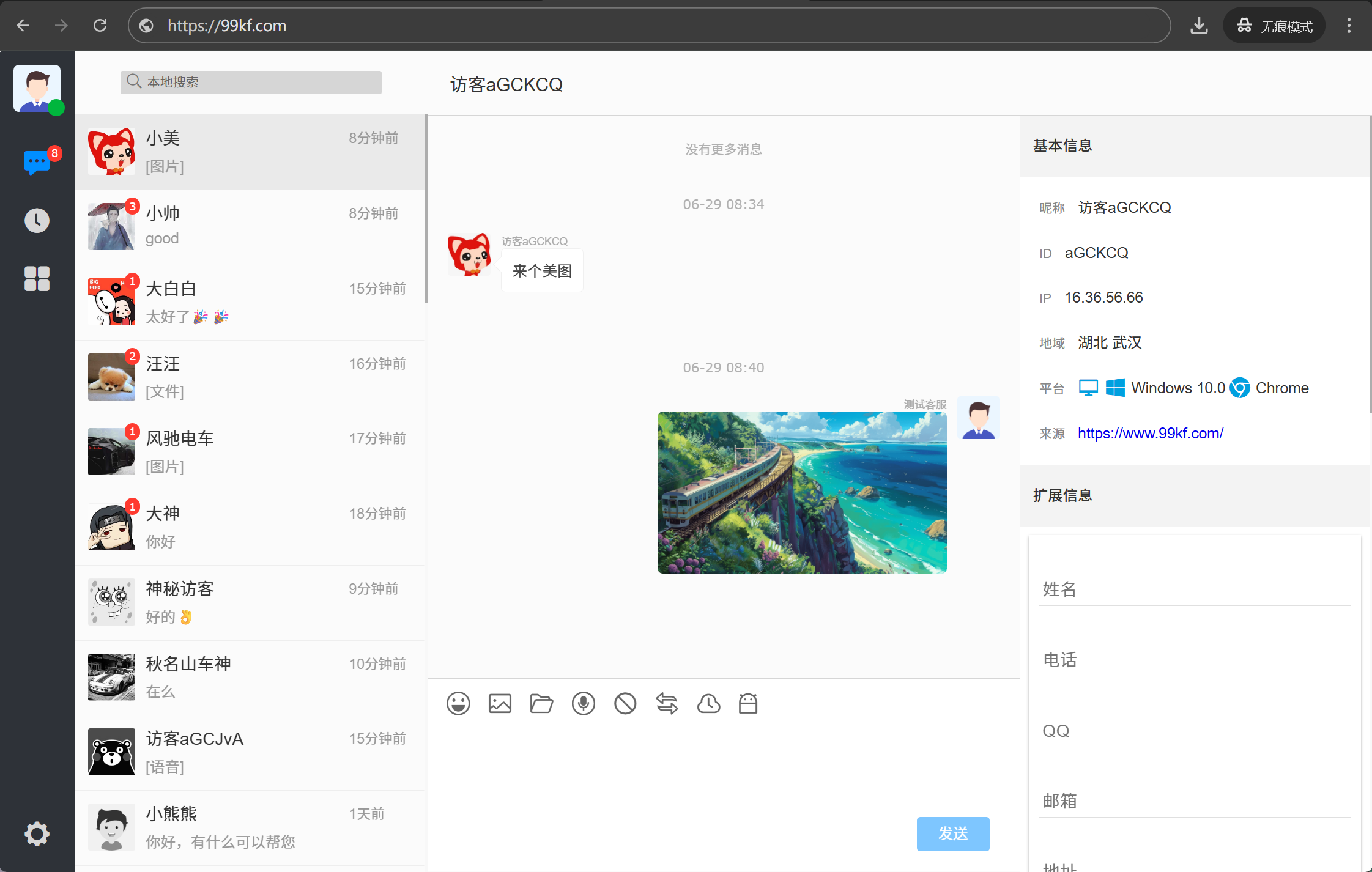Select the 大白白 conversation
This screenshot has width=1372, height=872.
click(x=250, y=302)
